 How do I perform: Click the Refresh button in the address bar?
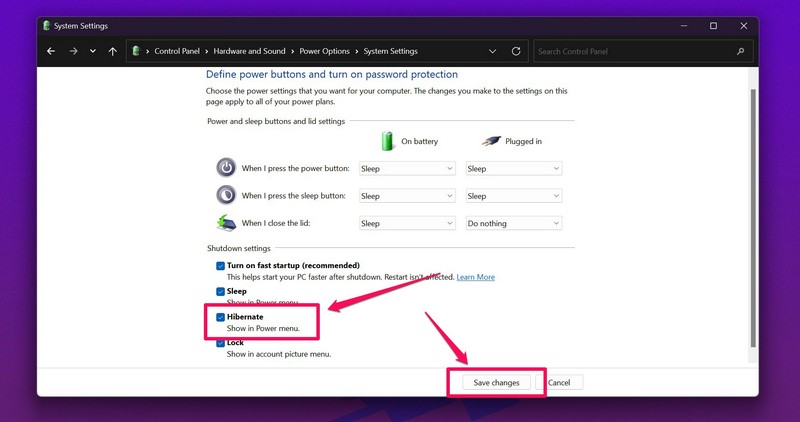pos(516,51)
